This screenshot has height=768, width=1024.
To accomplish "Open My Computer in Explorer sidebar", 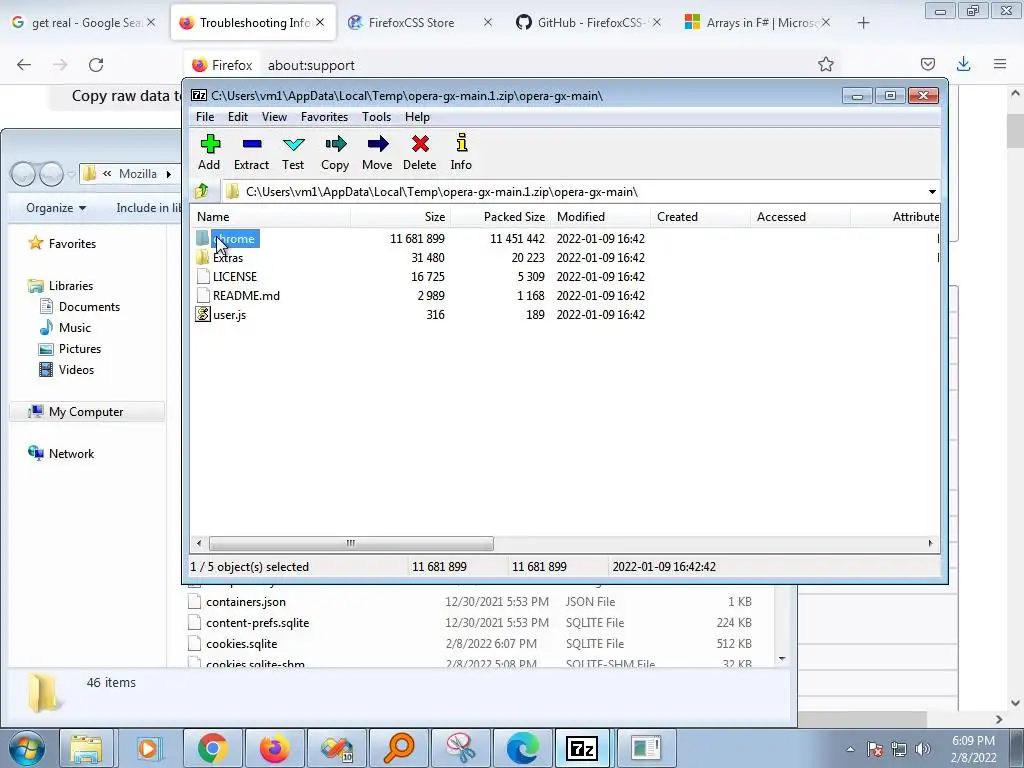I will click(x=86, y=412).
